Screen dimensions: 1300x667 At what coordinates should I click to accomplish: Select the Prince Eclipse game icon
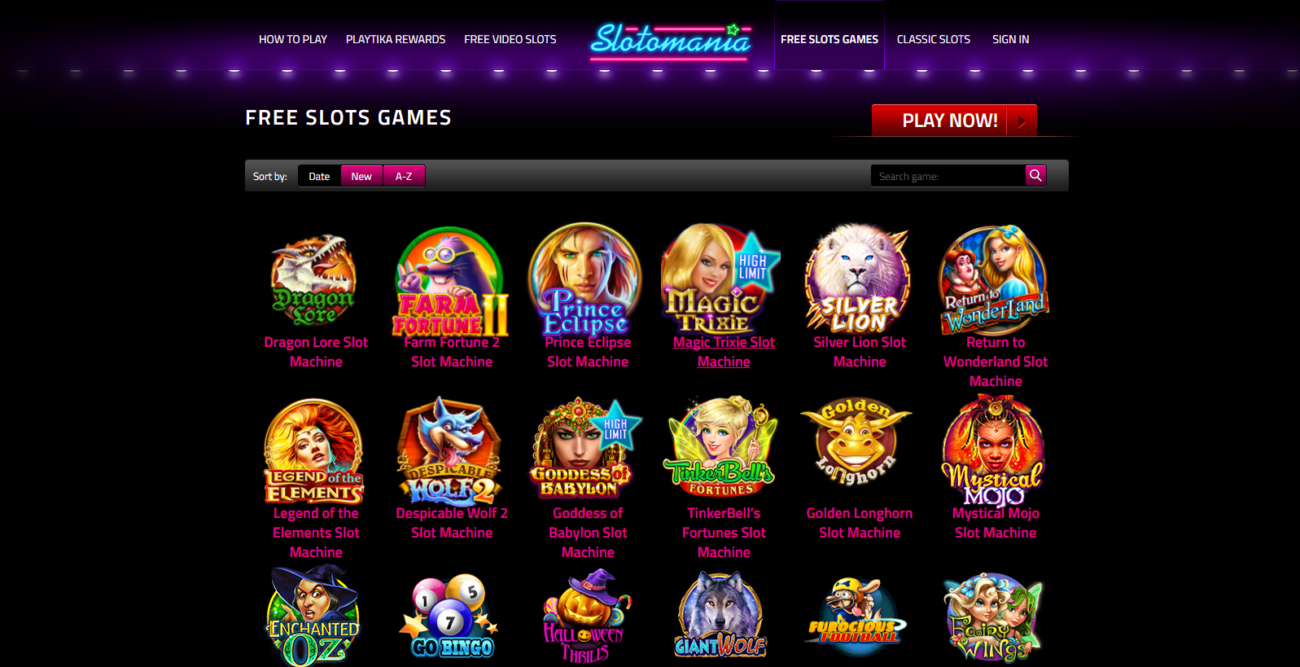pyautogui.click(x=587, y=280)
